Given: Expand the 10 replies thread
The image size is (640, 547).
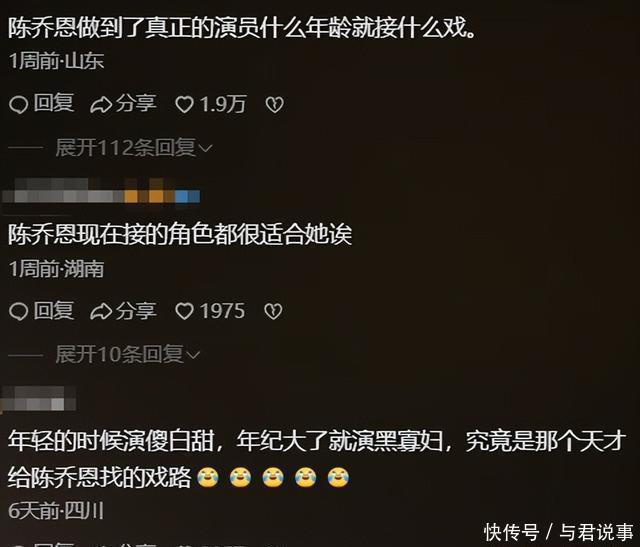Looking at the screenshot, I should tap(128, 354).
